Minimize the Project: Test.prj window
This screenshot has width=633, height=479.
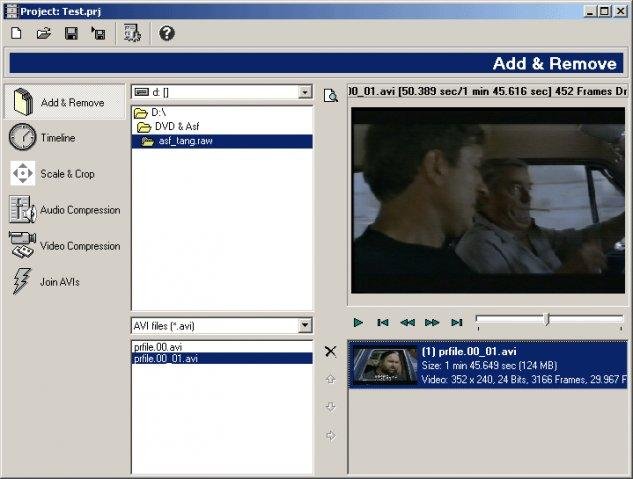591,11
